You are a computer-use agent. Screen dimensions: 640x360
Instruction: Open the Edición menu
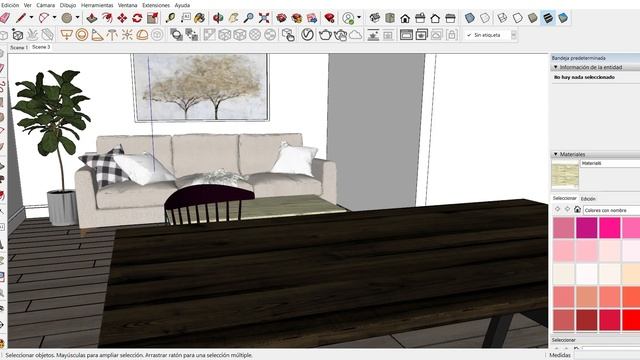click(x=10, y=5)
